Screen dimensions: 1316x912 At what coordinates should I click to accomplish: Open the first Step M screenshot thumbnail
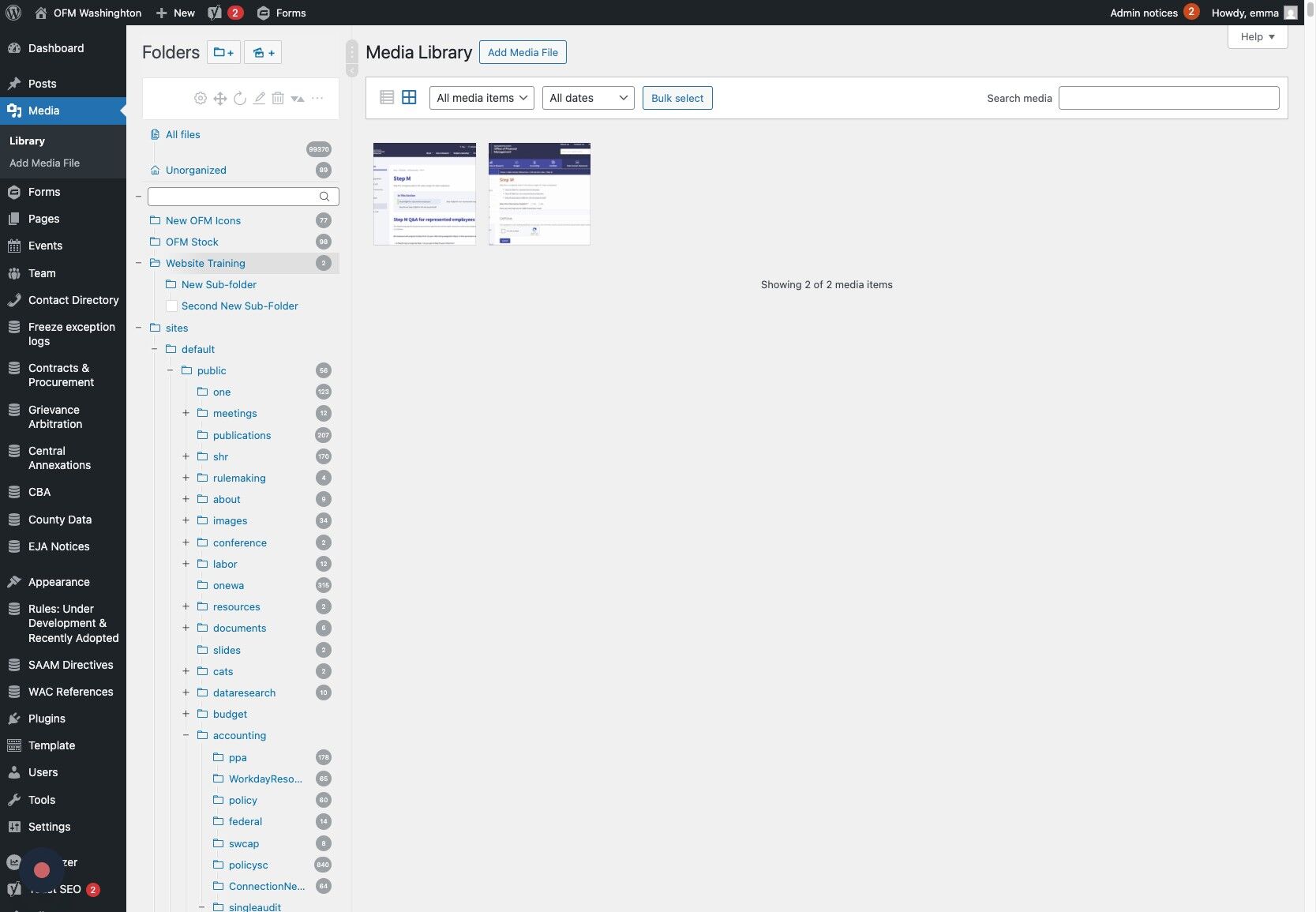[x=425, y=193]
